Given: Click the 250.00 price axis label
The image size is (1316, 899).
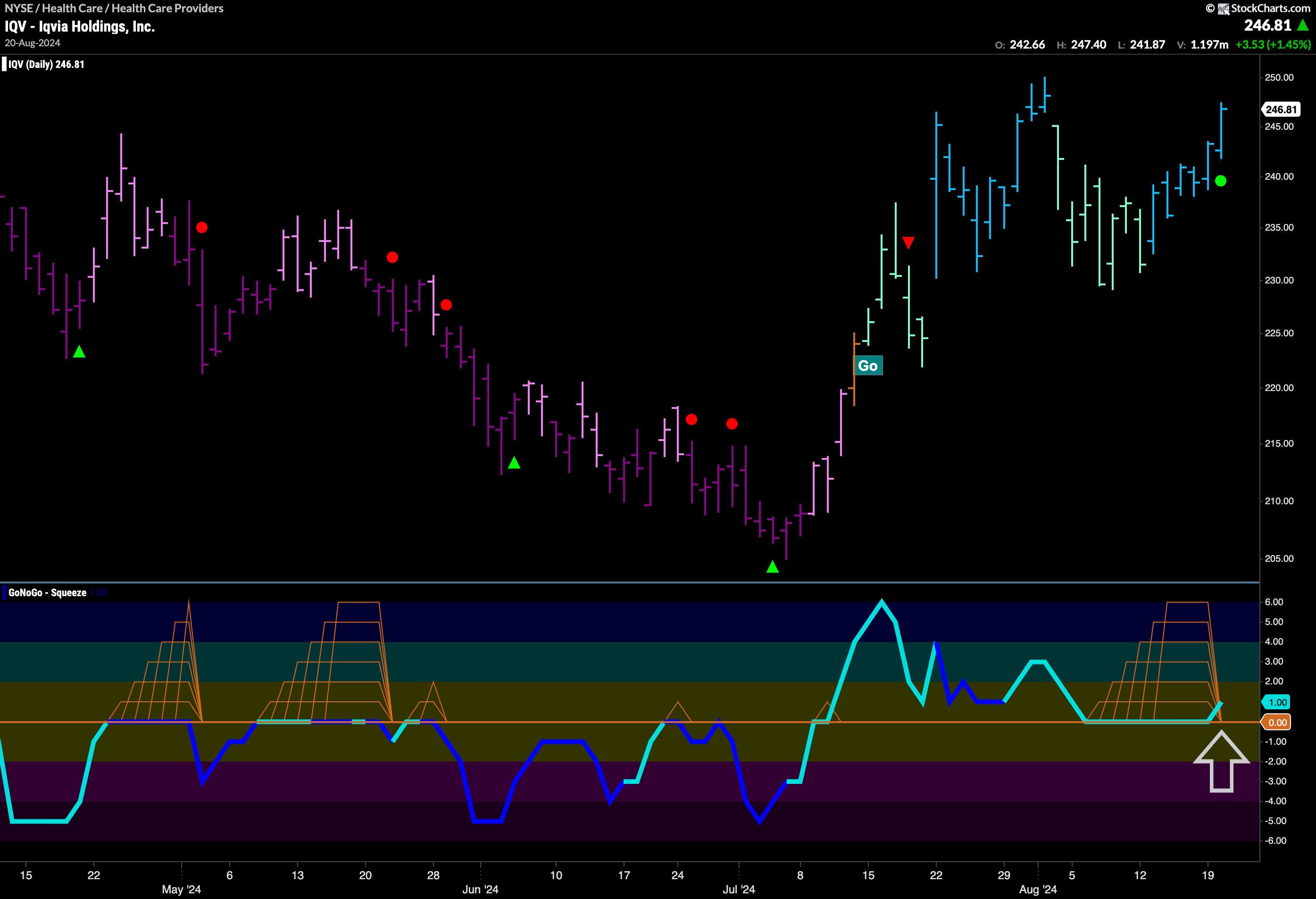Looking at the screenshot, I should tap(1279, 77).
